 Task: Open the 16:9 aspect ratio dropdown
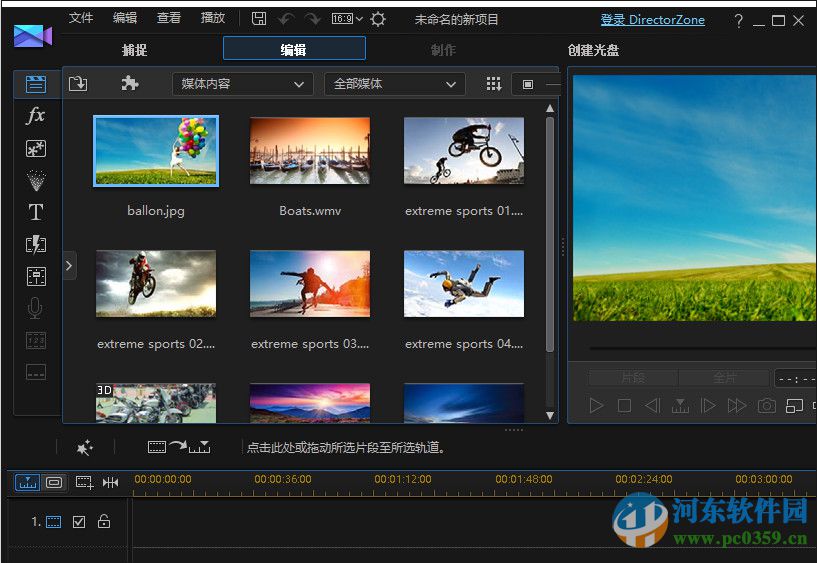[x=346, y=19]
